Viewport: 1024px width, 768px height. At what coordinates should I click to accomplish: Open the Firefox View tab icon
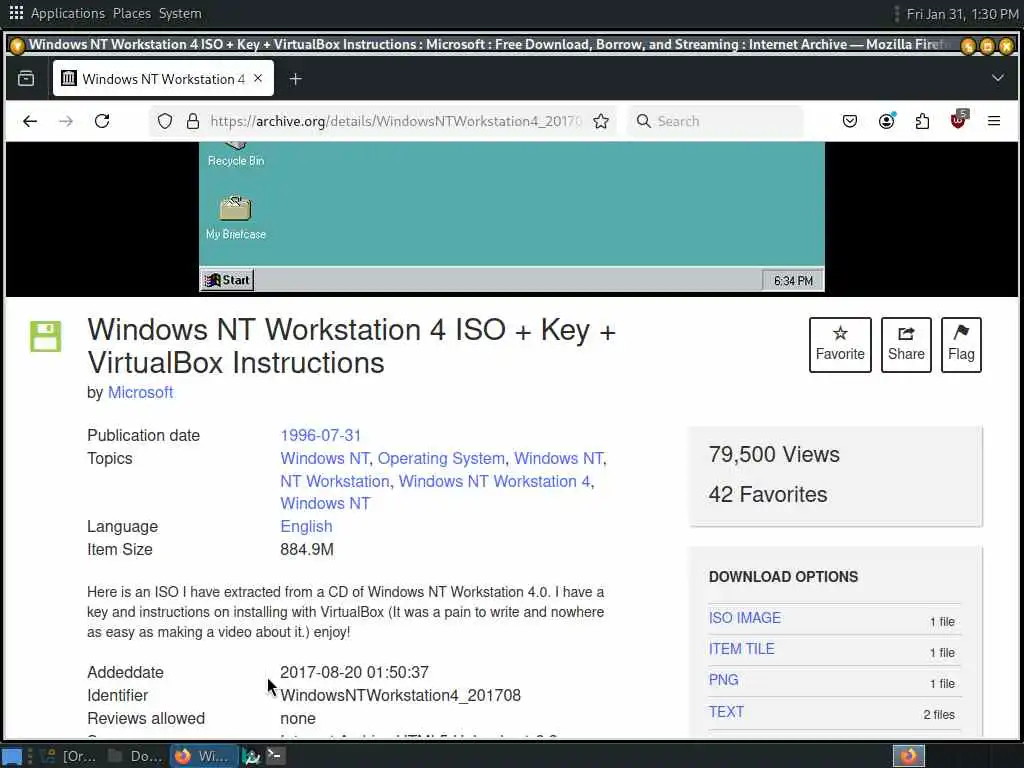point(26,79)
